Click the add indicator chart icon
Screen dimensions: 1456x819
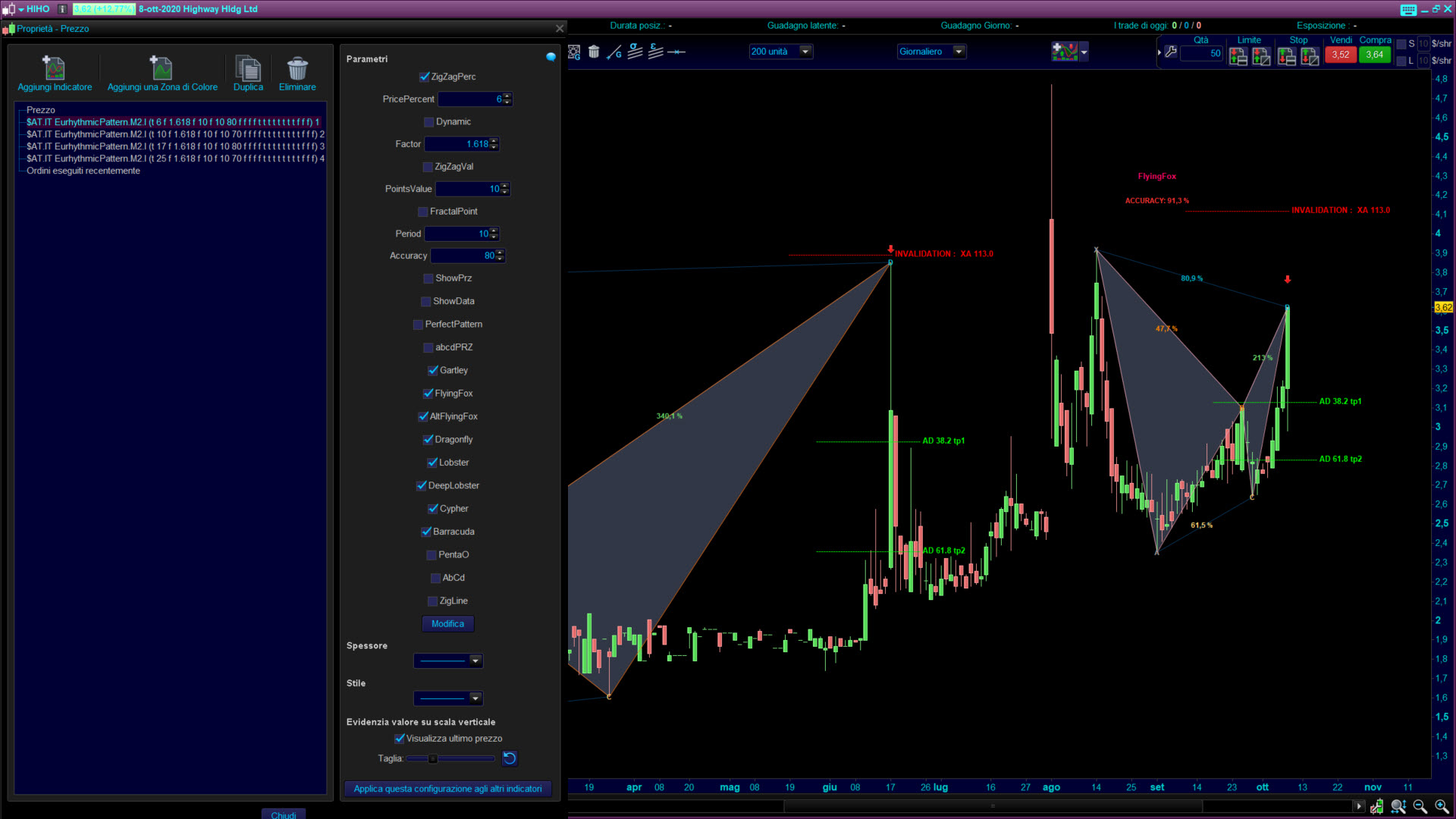click(1065, 52)
